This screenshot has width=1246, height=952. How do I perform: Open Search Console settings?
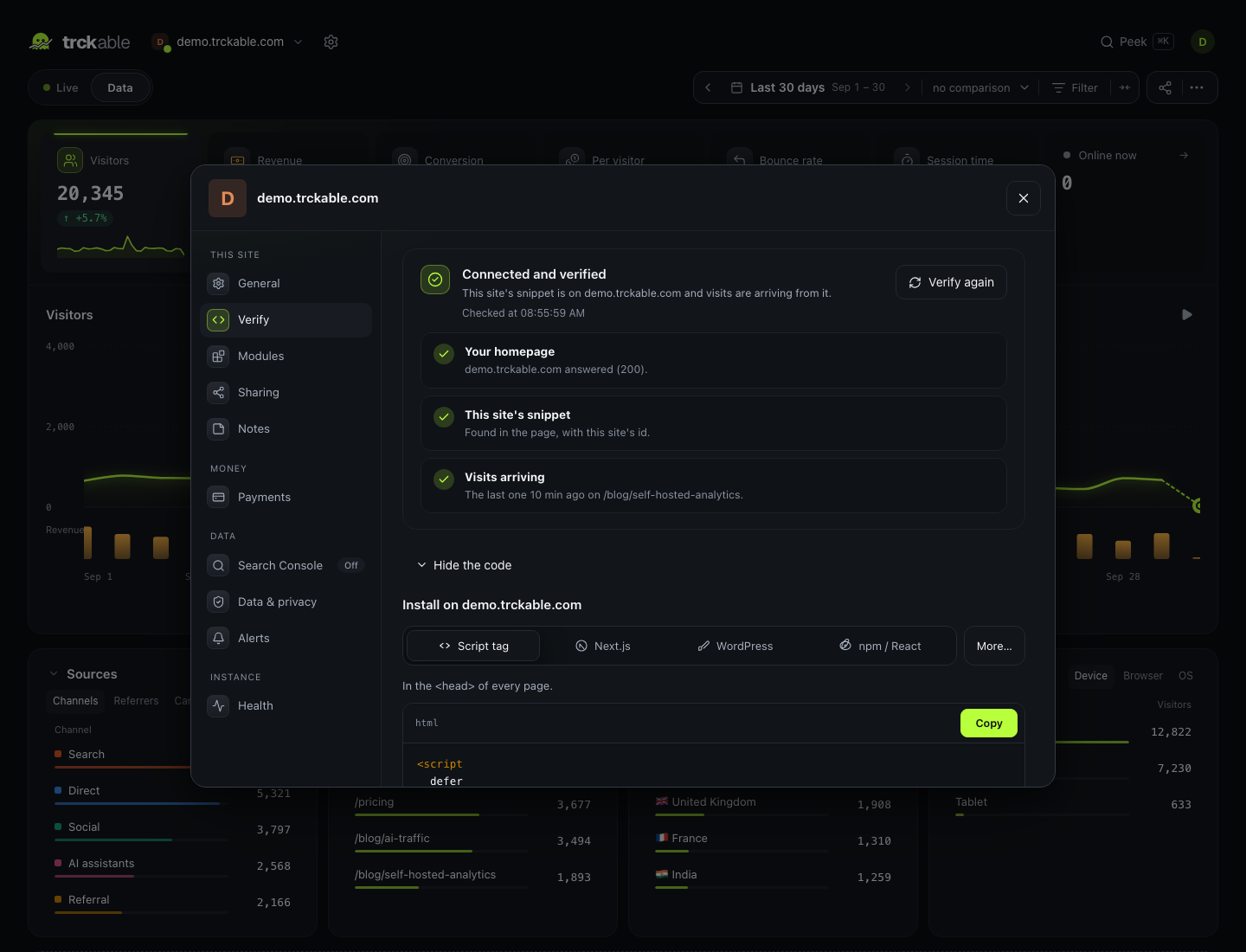[286, 566]
